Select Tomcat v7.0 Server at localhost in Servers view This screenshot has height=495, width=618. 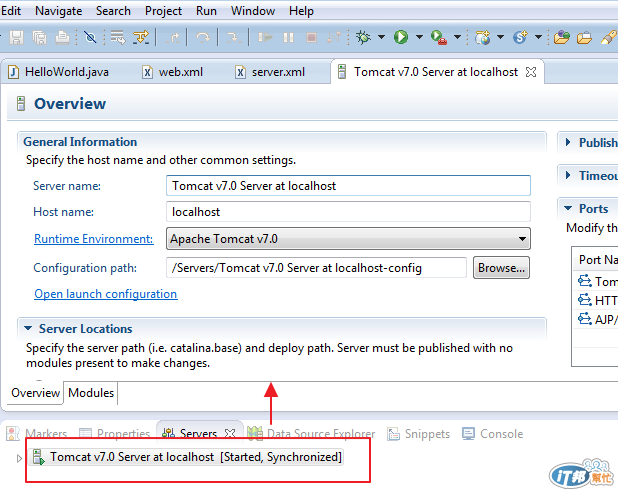point(188,457)
